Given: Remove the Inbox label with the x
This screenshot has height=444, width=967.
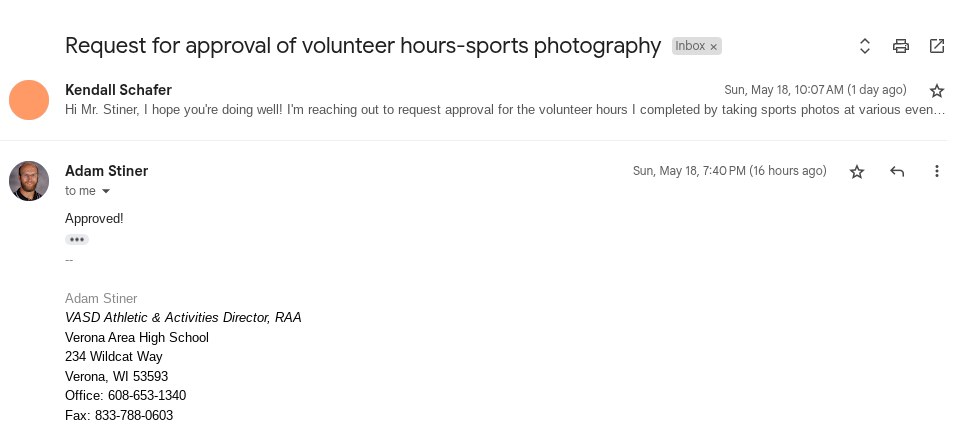Looking at the screenshot, I should 714,47.
